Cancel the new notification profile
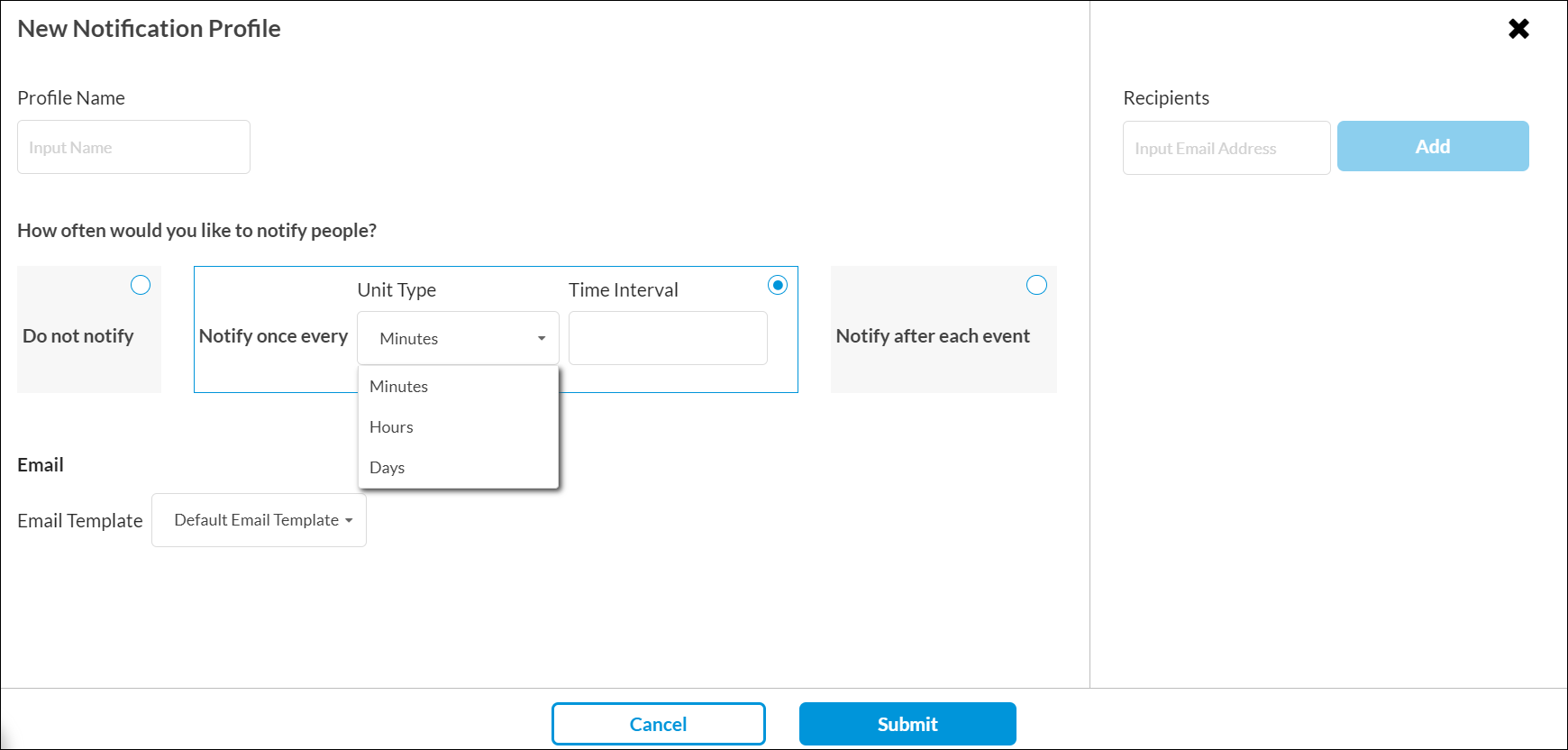The height and width of the screenshot is (750, 1568). point(658,724)
